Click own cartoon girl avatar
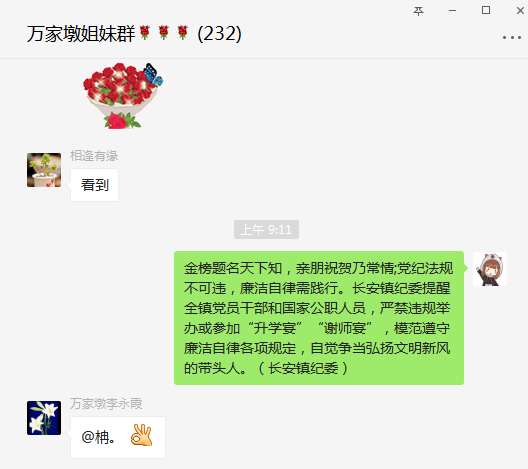The height and width of the screenshot is (469, 528). (x=490, y=269)
